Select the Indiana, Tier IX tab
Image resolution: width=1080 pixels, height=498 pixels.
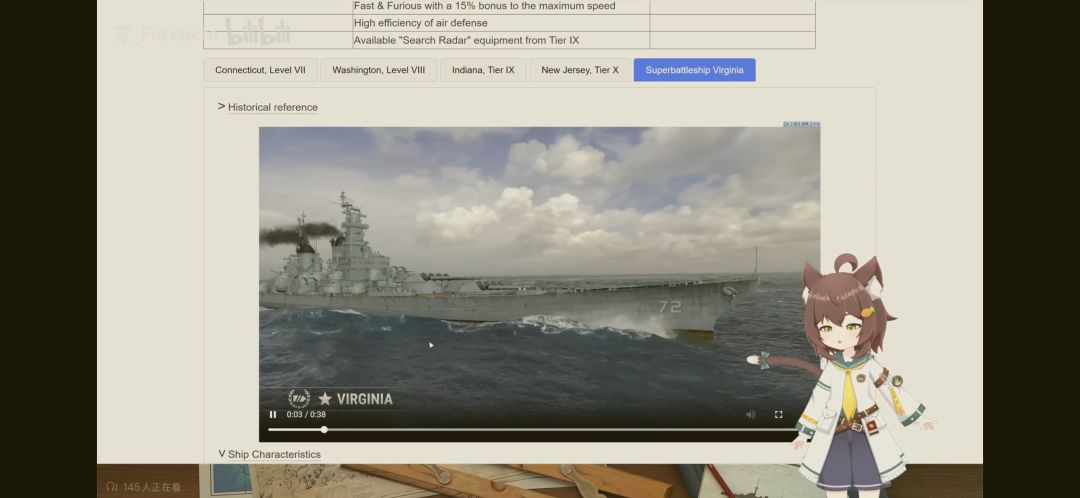484,70
